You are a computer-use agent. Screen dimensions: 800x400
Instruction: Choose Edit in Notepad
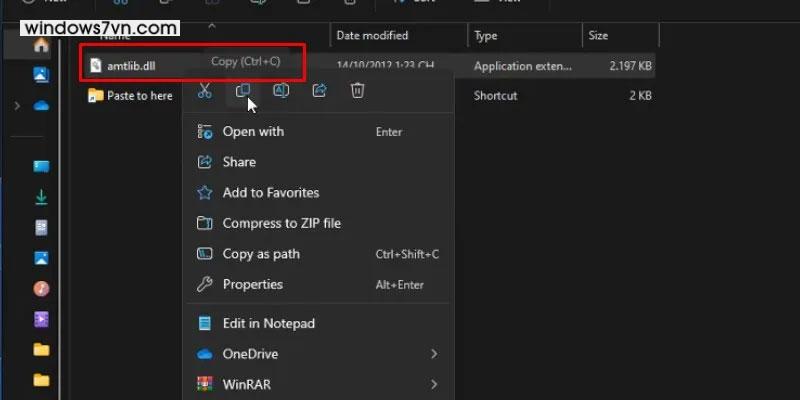268,323
